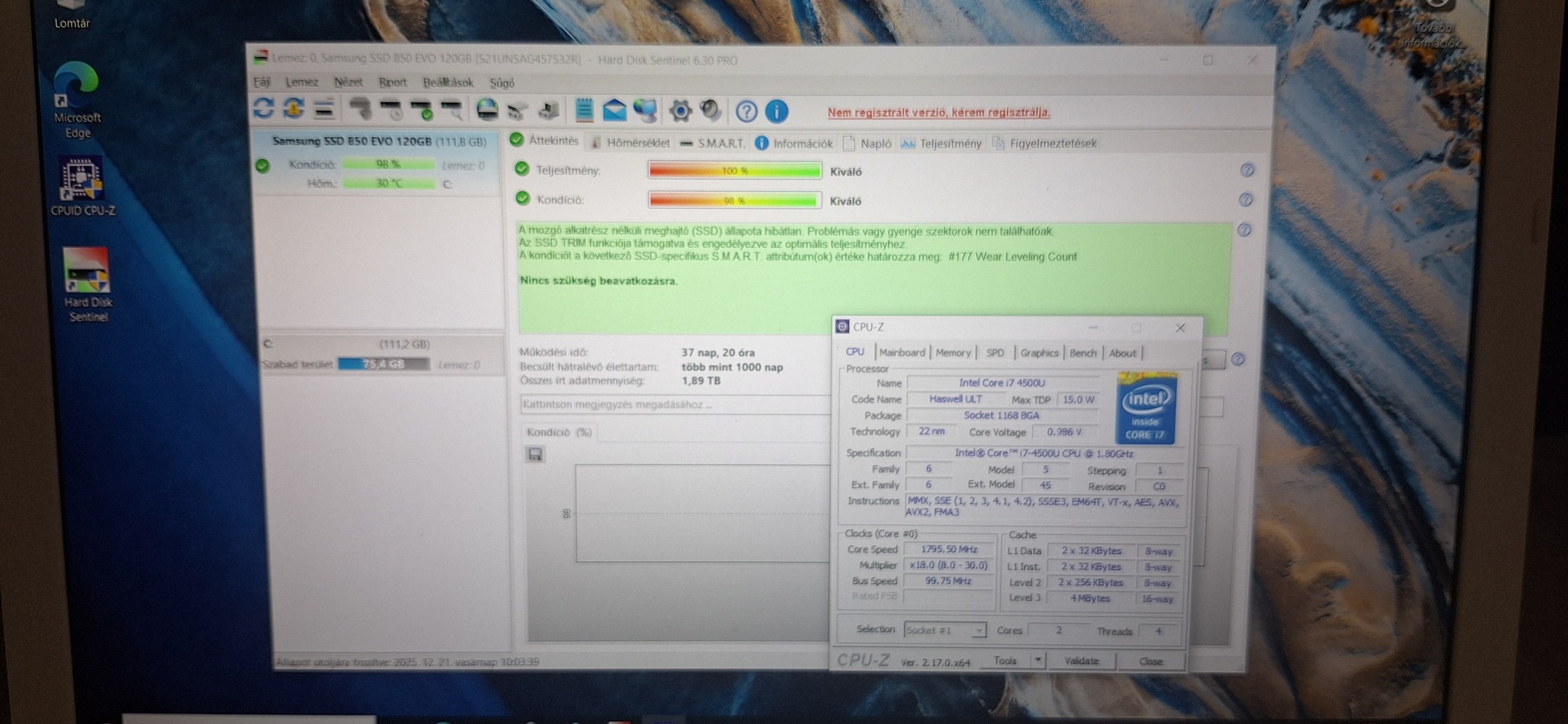Select the CPU tab in CPU-Z

coord(854,352)
